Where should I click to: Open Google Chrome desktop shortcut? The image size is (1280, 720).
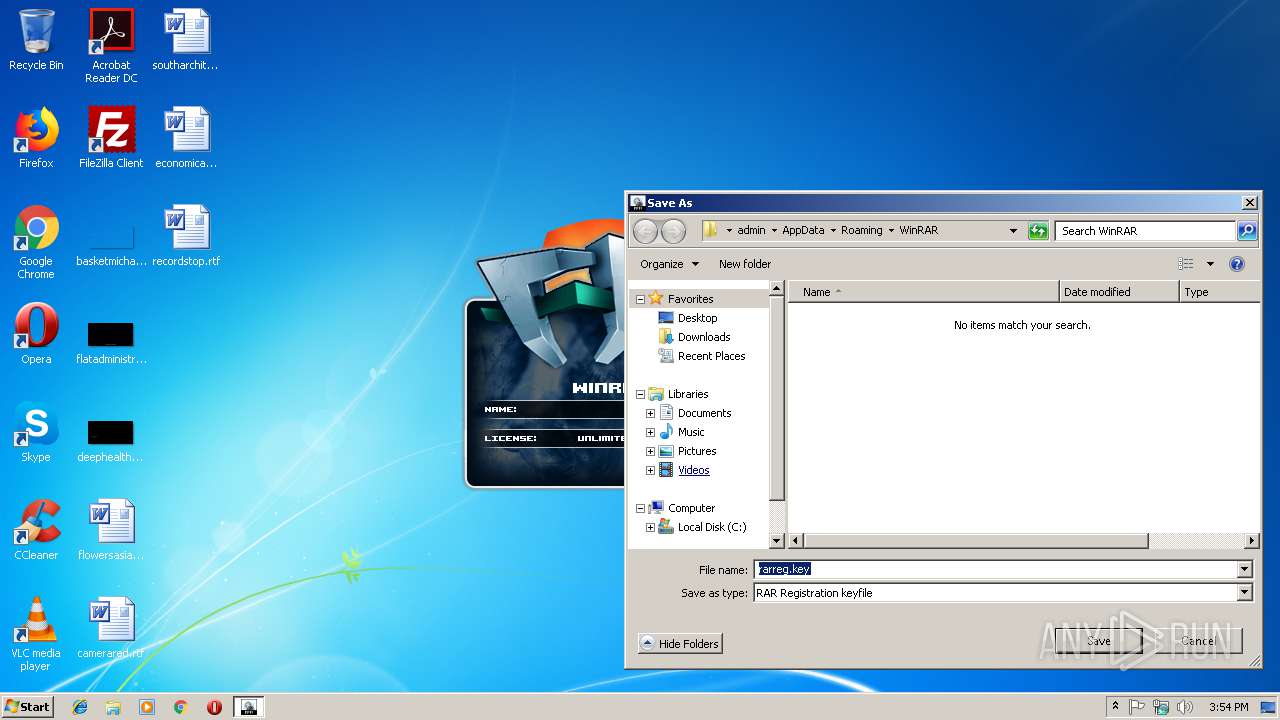click(x=36, y=242)
